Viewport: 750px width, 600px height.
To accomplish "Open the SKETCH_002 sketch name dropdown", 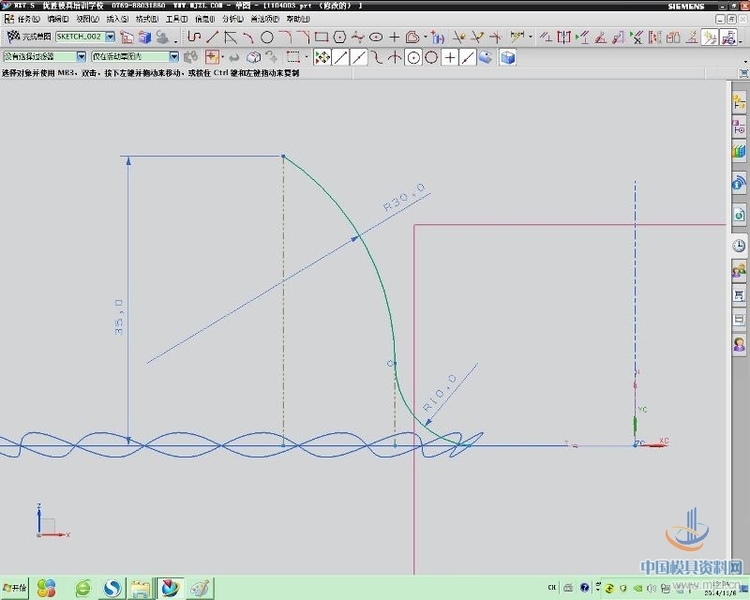I will [x=109, y=37].
